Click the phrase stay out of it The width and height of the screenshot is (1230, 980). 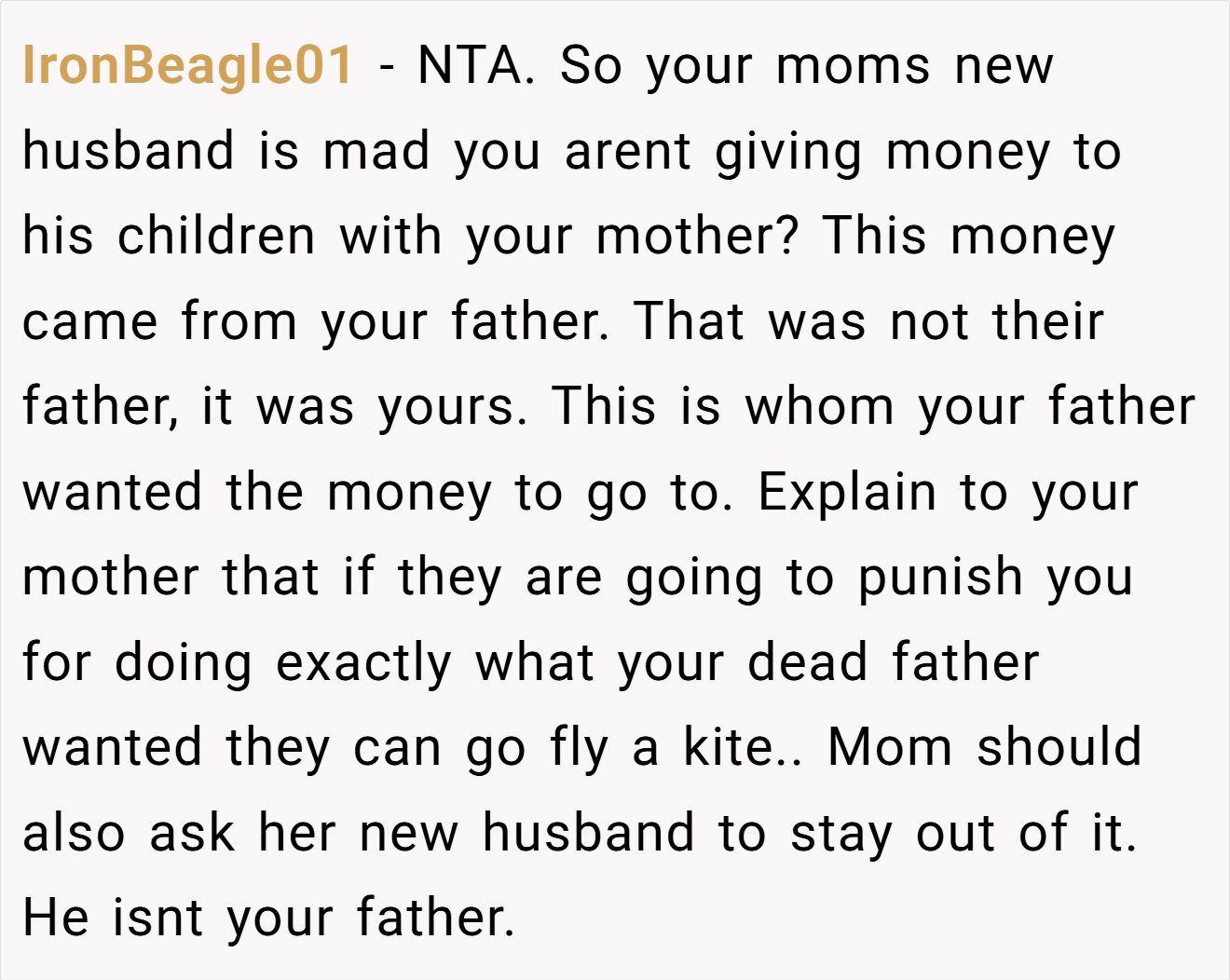click(963, 833)
